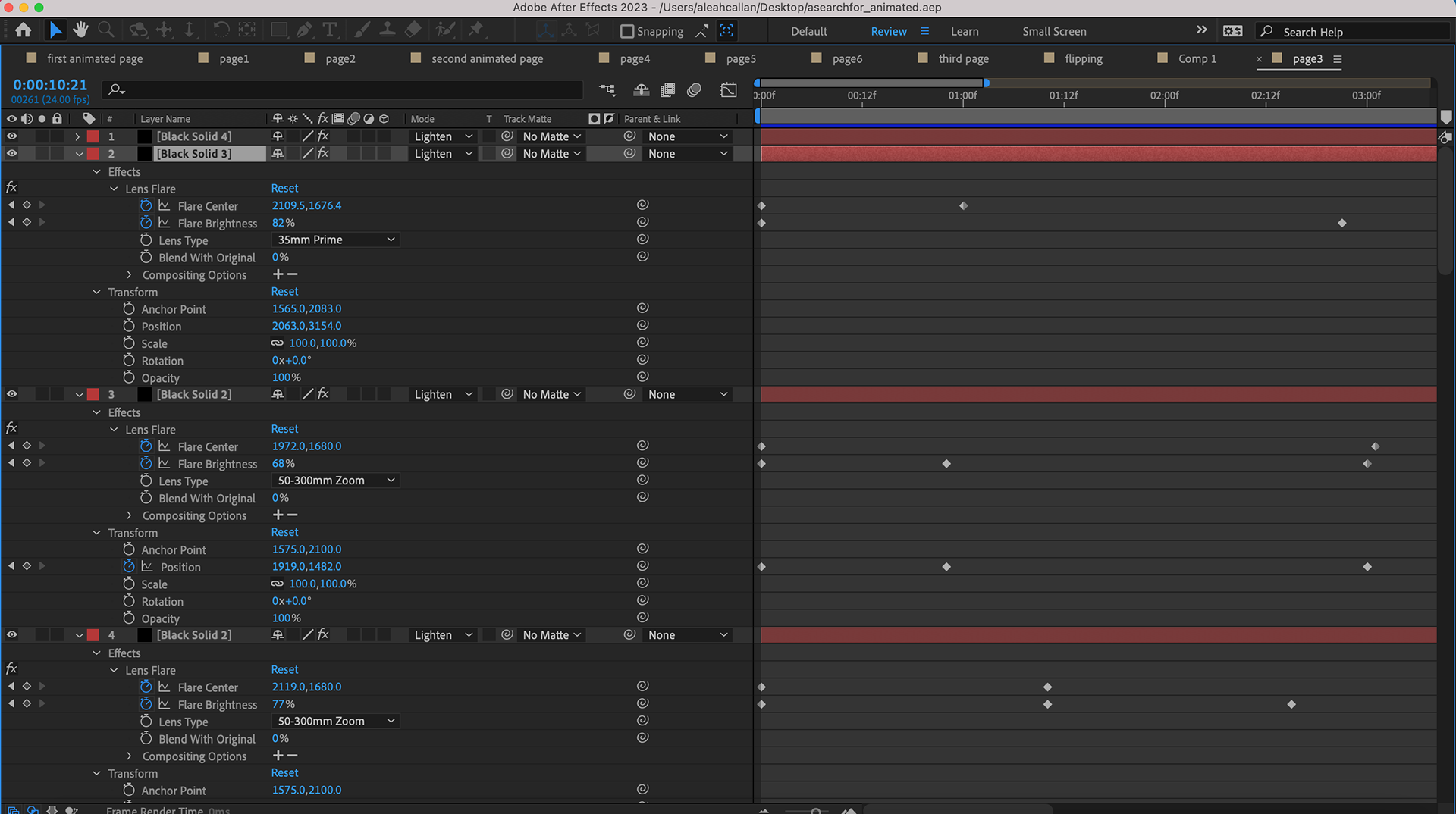Viewport: 1456px width, 814px height.
Task: Select the Hand tool
Action: click(x=80, y=30)
